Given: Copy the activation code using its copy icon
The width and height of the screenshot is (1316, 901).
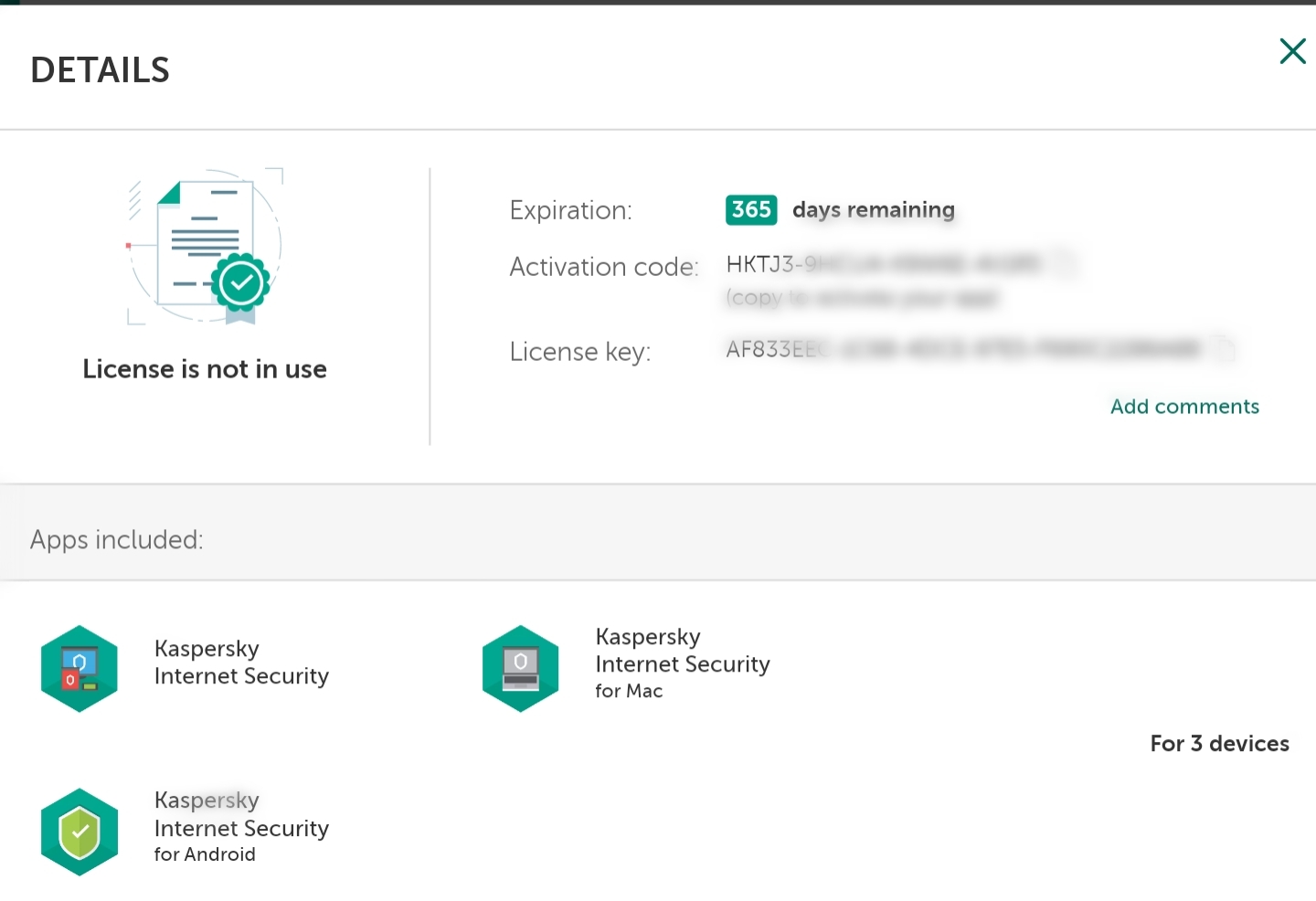Looking at the screenshot, I should (1064, 263).
